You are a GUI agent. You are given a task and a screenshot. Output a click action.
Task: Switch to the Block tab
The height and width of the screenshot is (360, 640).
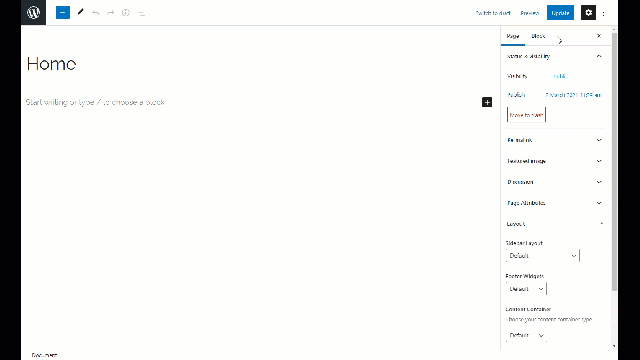click(x=538, y=36)
